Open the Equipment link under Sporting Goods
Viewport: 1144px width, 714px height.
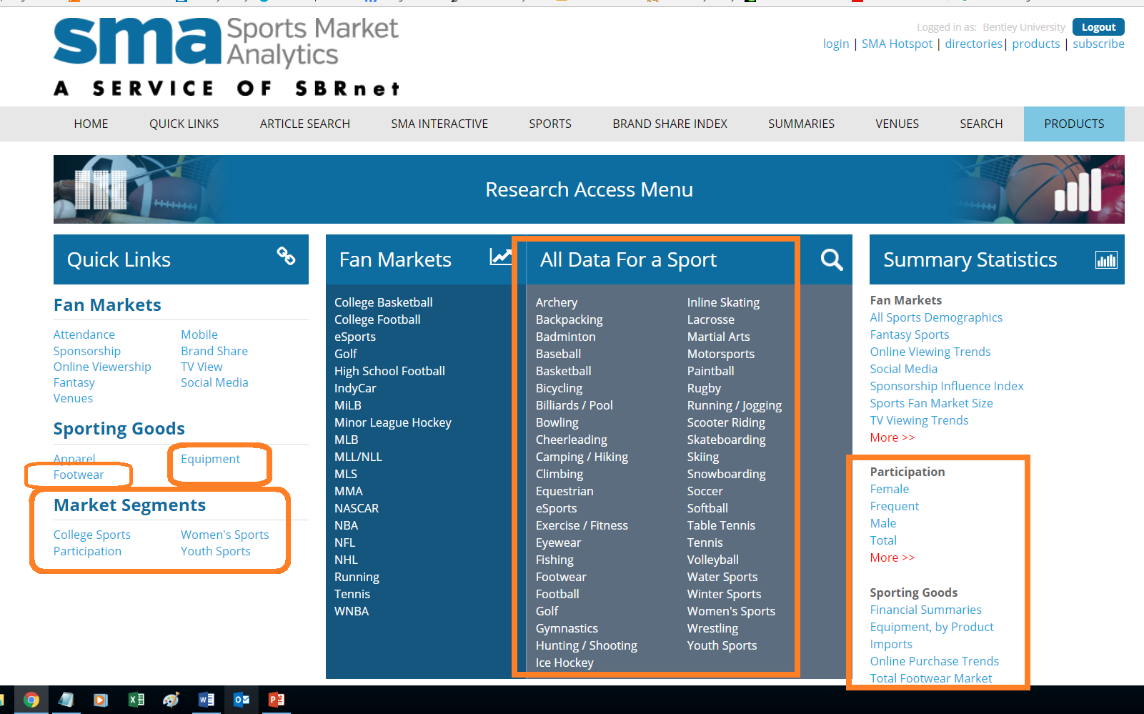(210, 459)
